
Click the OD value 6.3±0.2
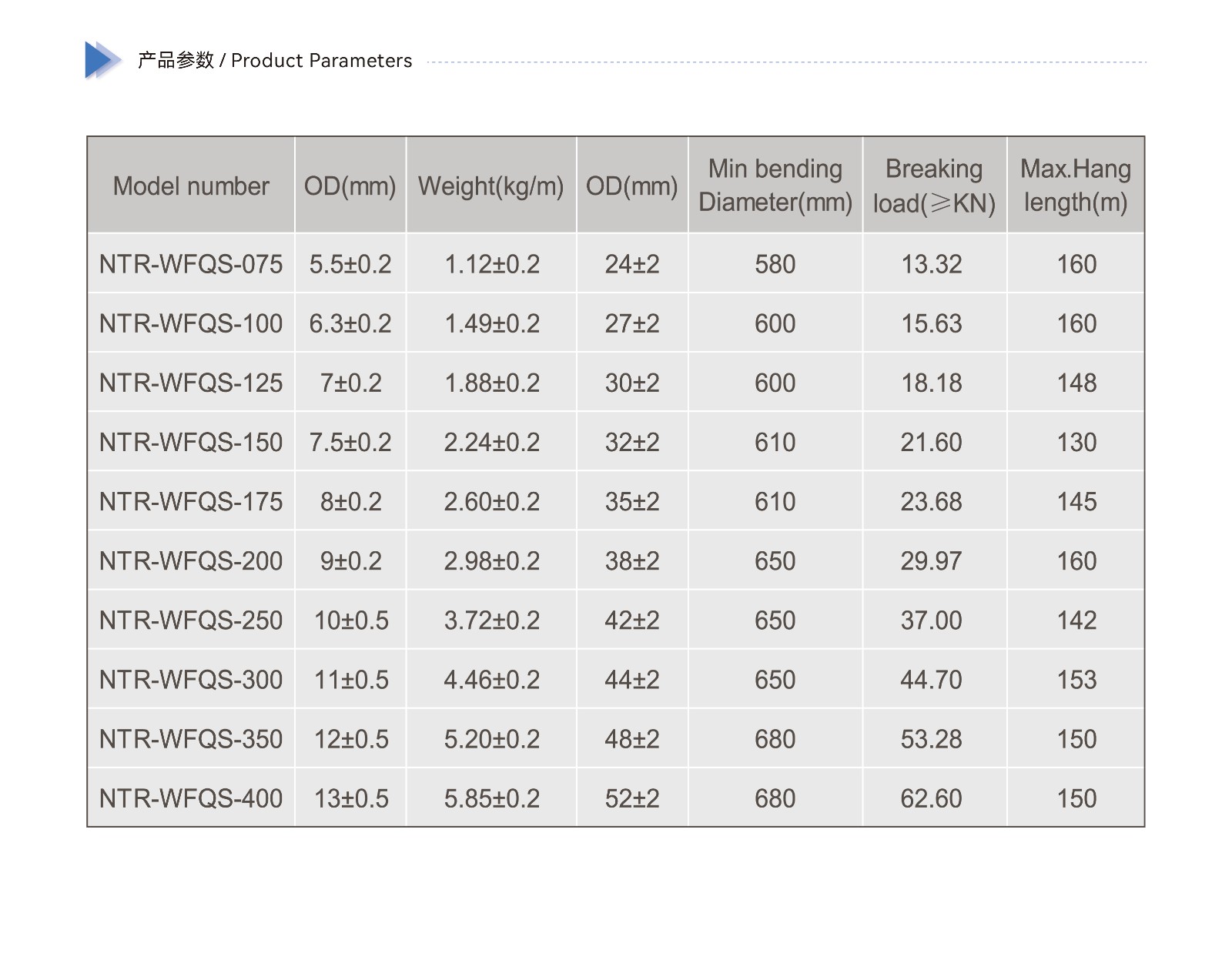click(x=350, y=323)
